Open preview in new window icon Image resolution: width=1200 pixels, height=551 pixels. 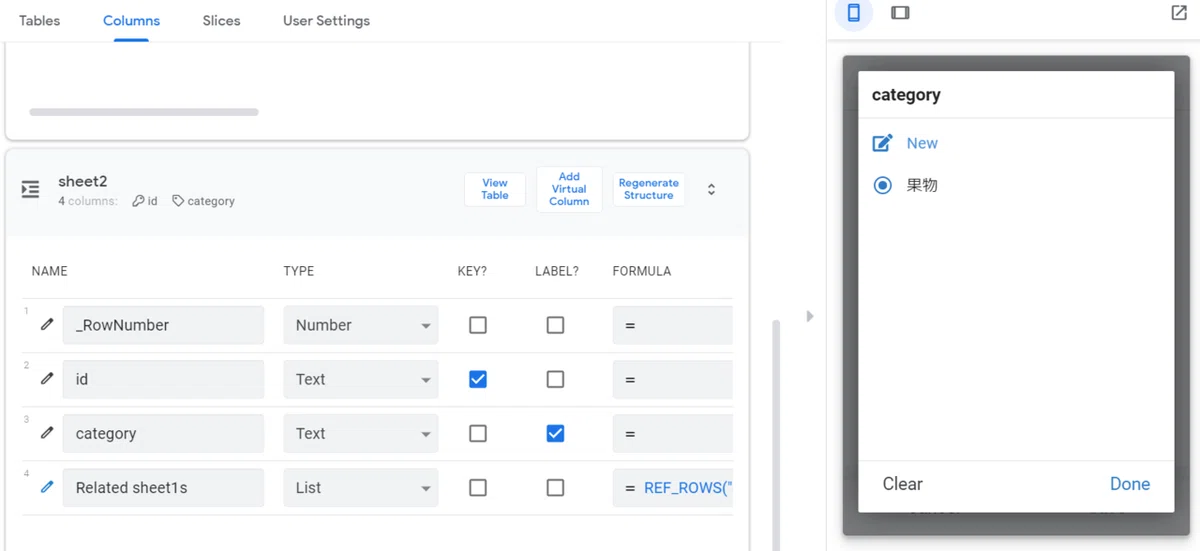[1178, 13]
